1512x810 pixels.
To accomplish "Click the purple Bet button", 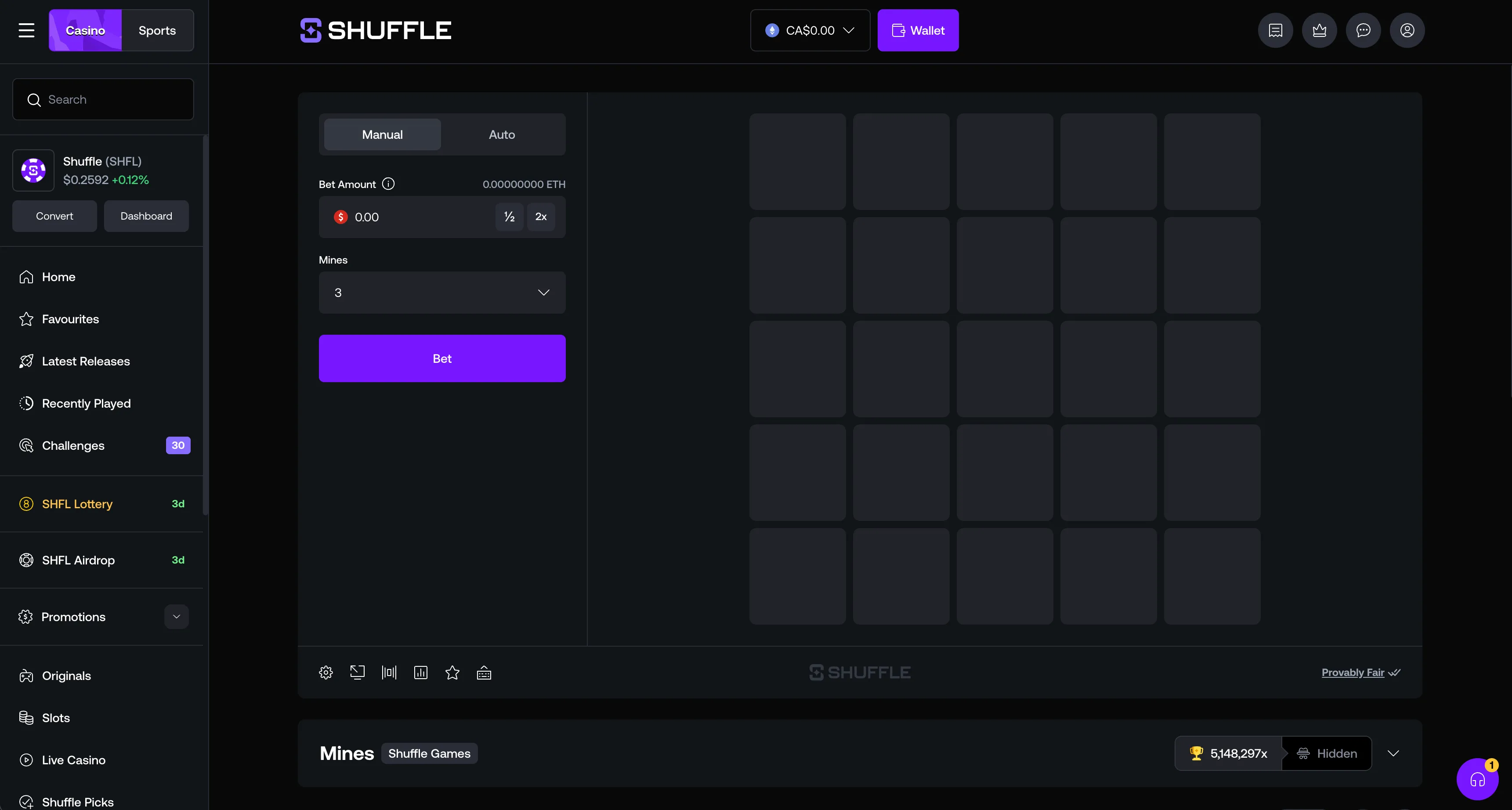I will point(442,358).
